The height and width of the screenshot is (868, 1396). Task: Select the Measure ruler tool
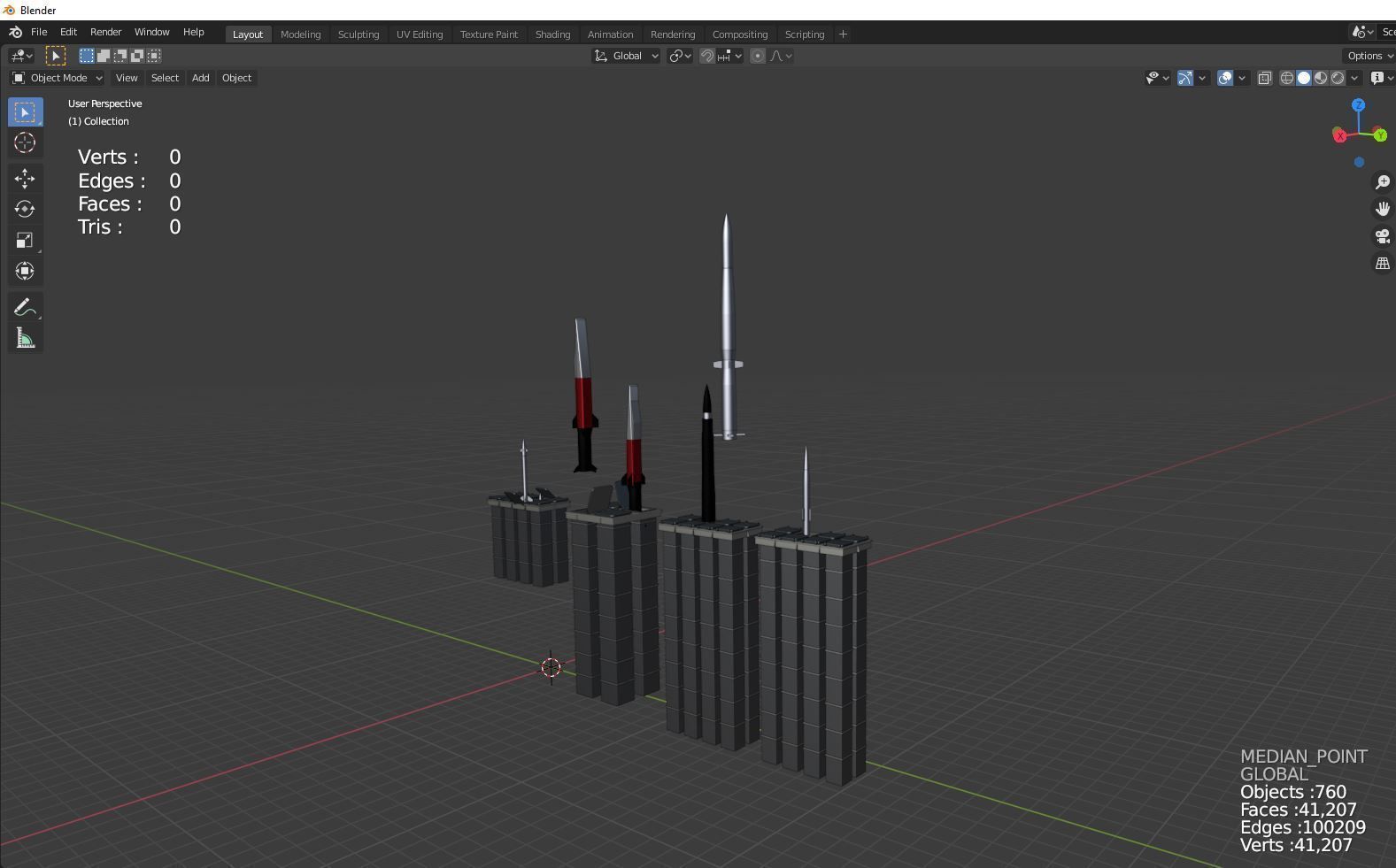coord(25,339)
